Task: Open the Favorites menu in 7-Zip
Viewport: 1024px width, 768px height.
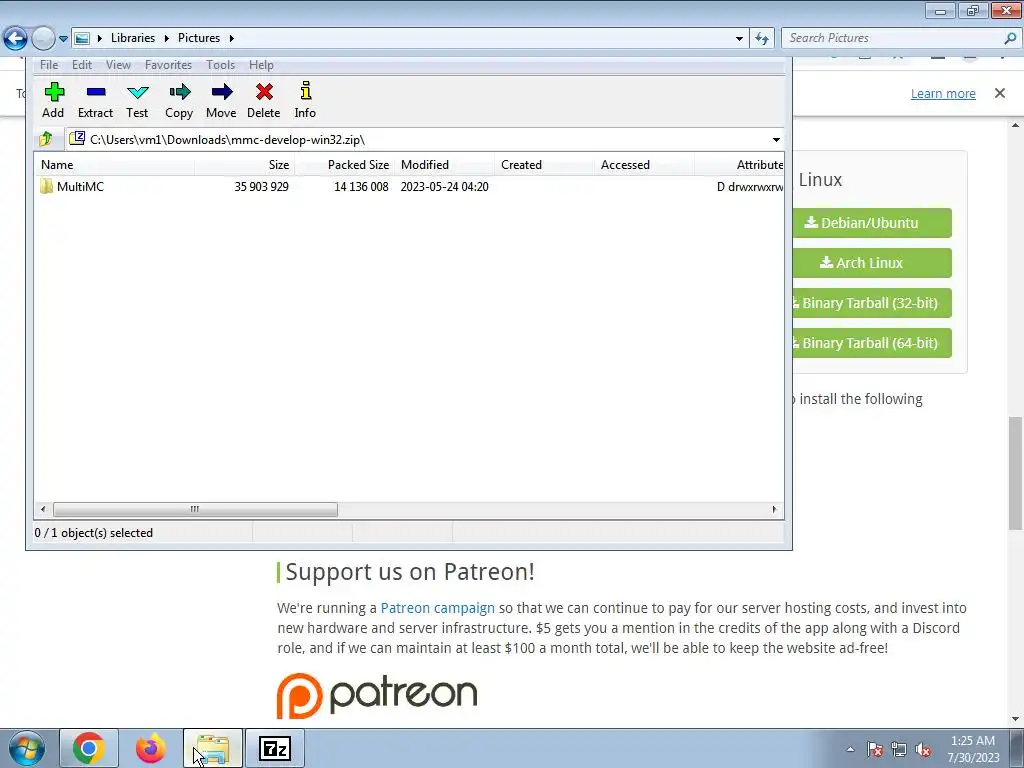Action: (x=168, y=65)
